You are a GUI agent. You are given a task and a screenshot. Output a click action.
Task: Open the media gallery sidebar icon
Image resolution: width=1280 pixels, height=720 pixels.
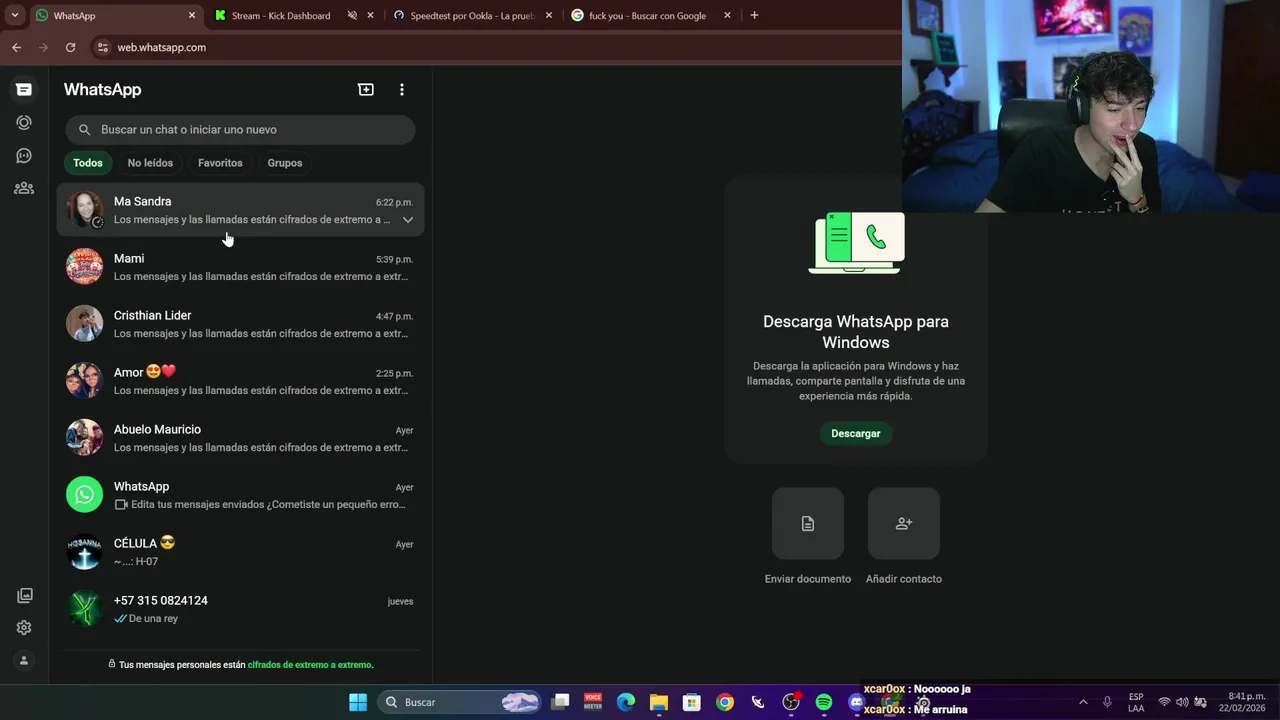(x=24, y=595)
